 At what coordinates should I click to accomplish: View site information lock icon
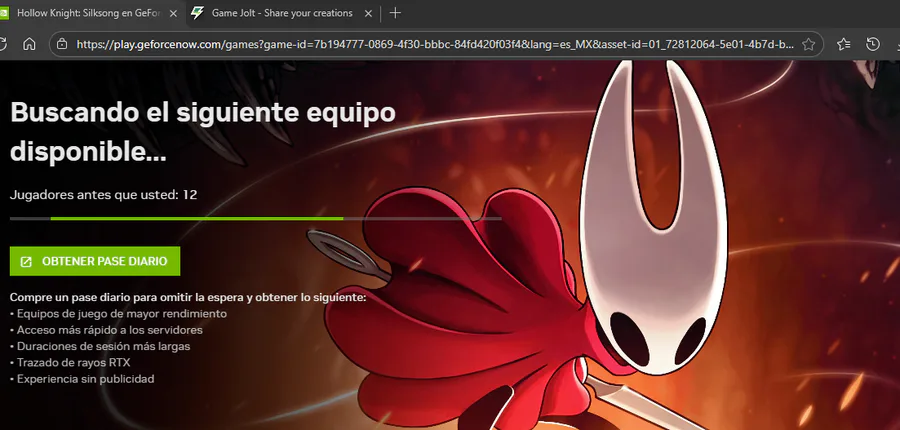(62, 45)
